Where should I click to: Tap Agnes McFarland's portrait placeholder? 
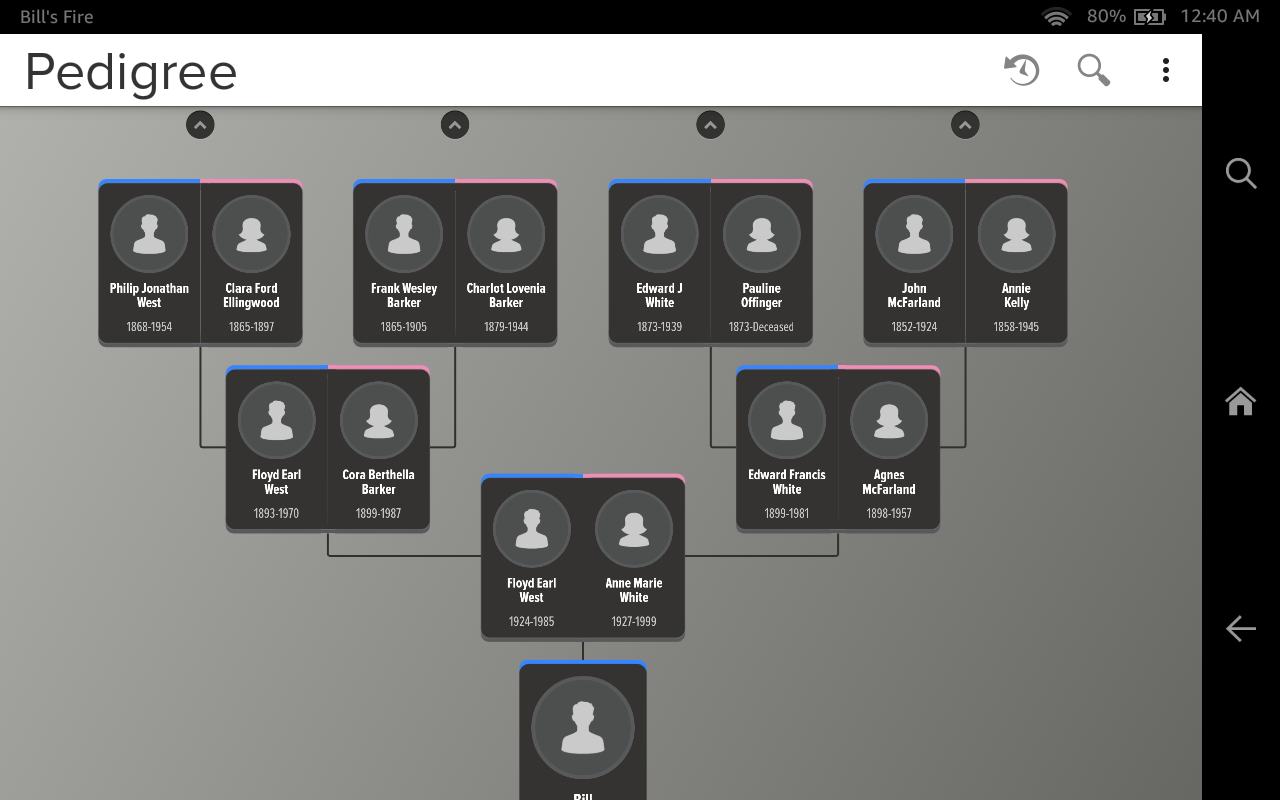889,420
